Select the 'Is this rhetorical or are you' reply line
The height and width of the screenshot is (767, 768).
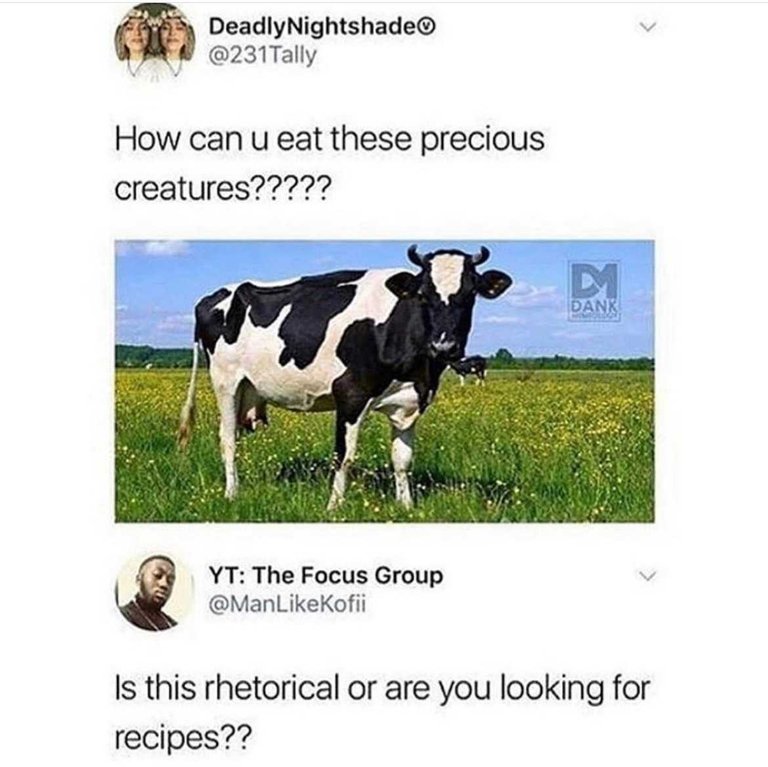[302, 688]
